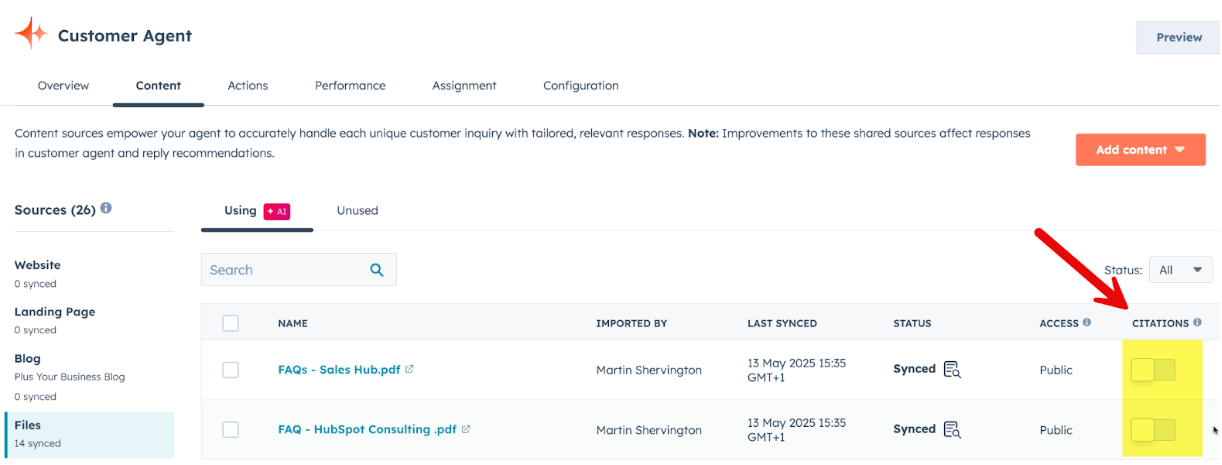Image resolution: width=1222 pixels, height=465 pixels.
Task: Click Public access in HubSpot Consulting row
Action: coord(1056,430)
